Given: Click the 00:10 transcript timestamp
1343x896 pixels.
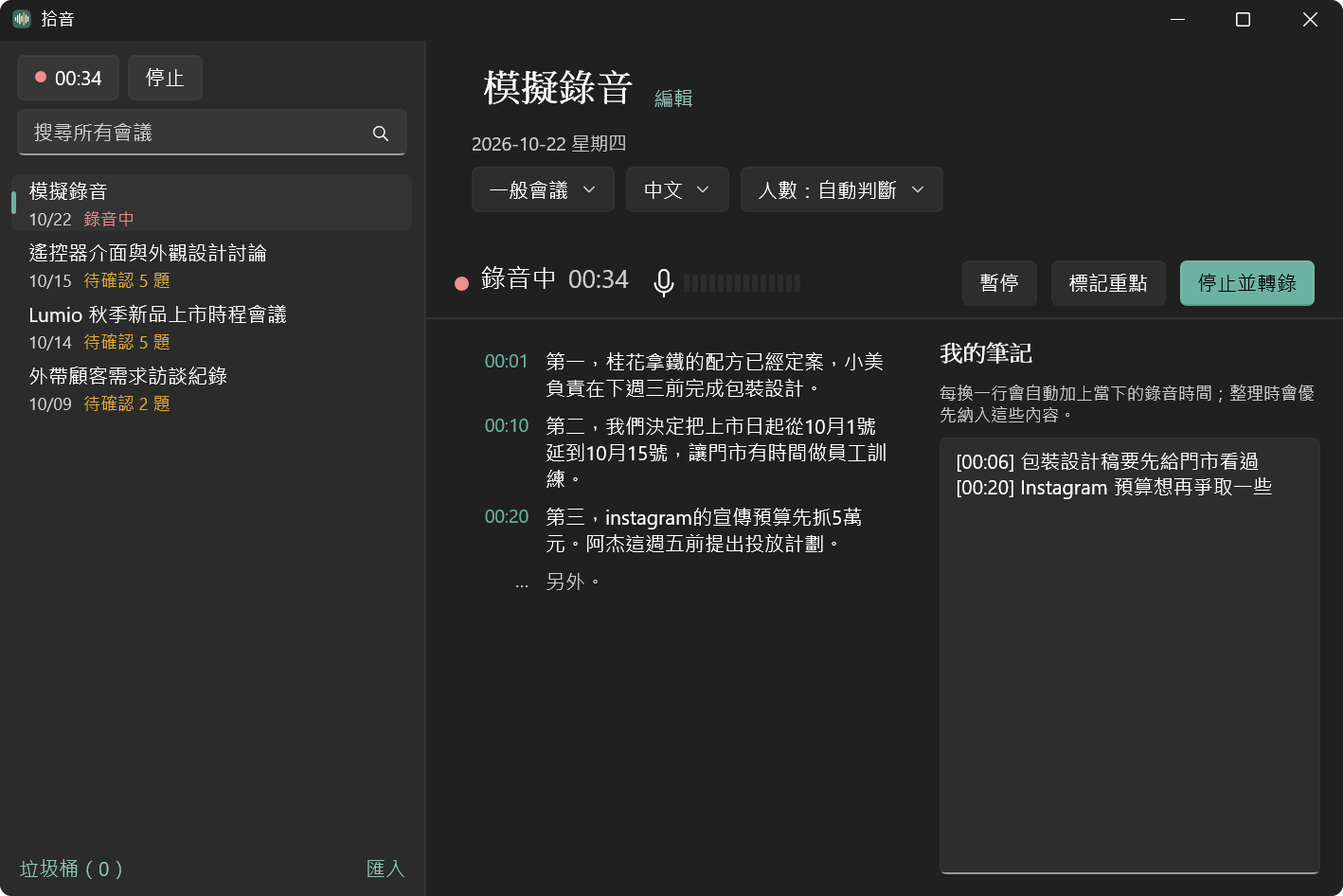Looking at the screenshot, I should (x=506, y=426).
